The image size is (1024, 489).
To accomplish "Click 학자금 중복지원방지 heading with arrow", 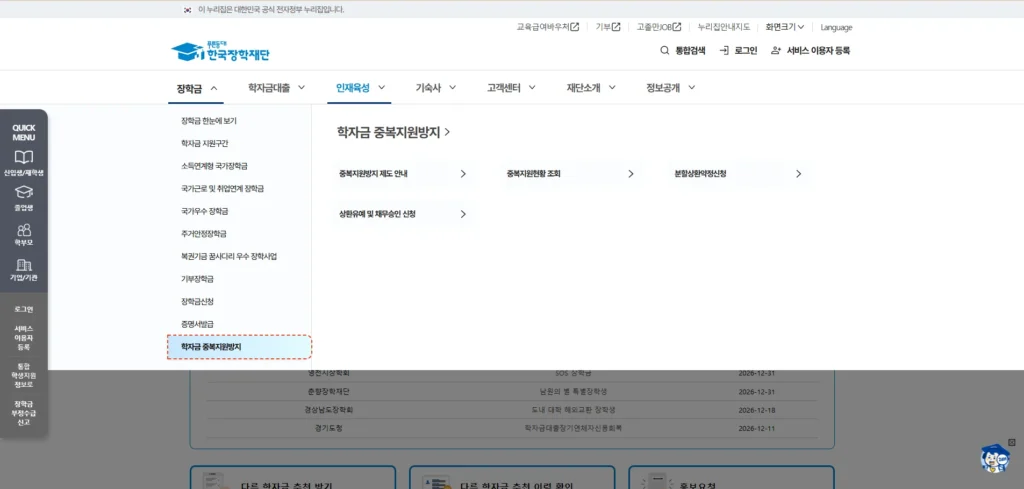I will pos(393,132).
